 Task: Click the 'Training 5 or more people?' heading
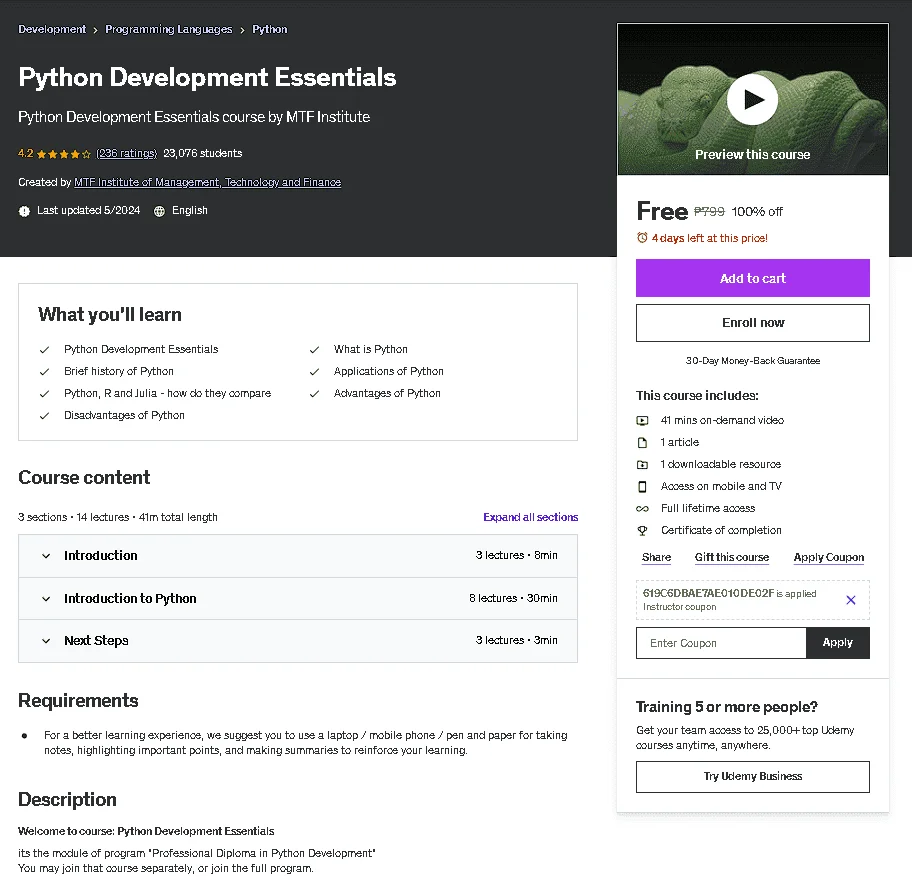tap(726, 707)
